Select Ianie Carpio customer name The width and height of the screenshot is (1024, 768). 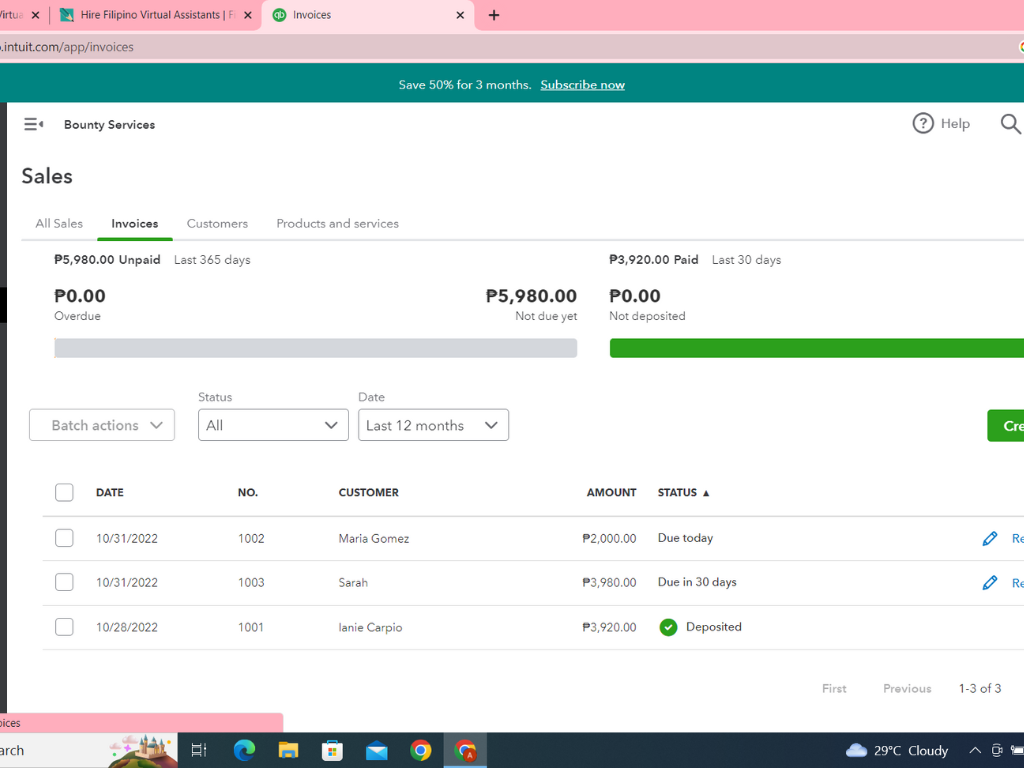click(x=370, y=628)
